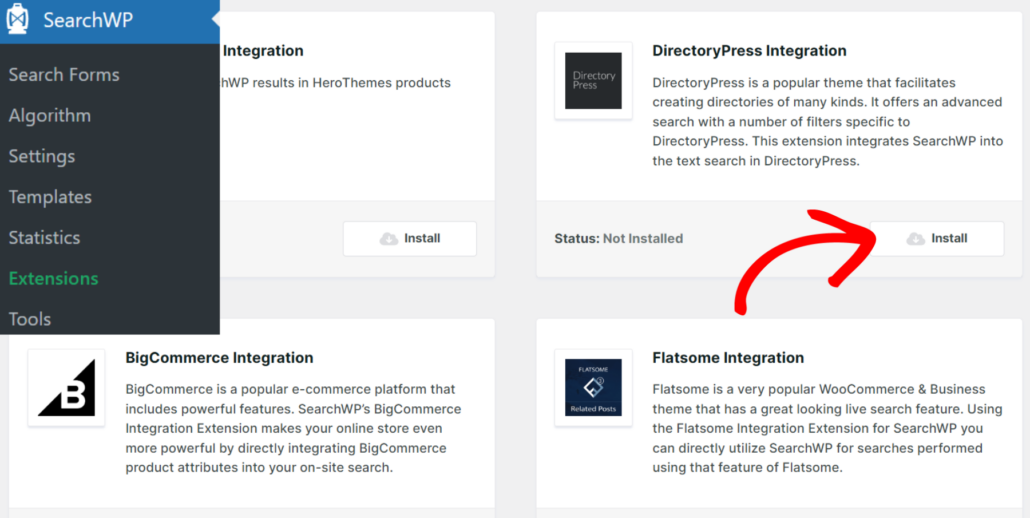Select the Extensions menu item

point(53,278)
